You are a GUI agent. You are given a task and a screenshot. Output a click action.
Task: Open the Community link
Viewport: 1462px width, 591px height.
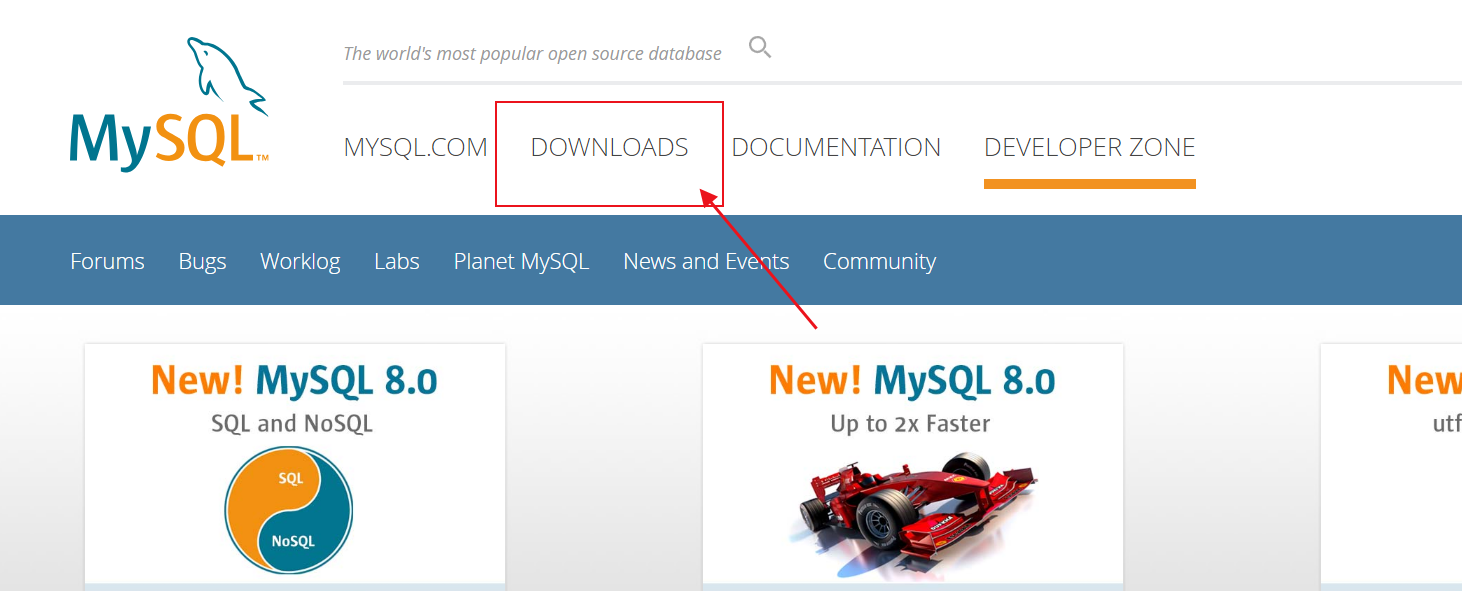879,262
